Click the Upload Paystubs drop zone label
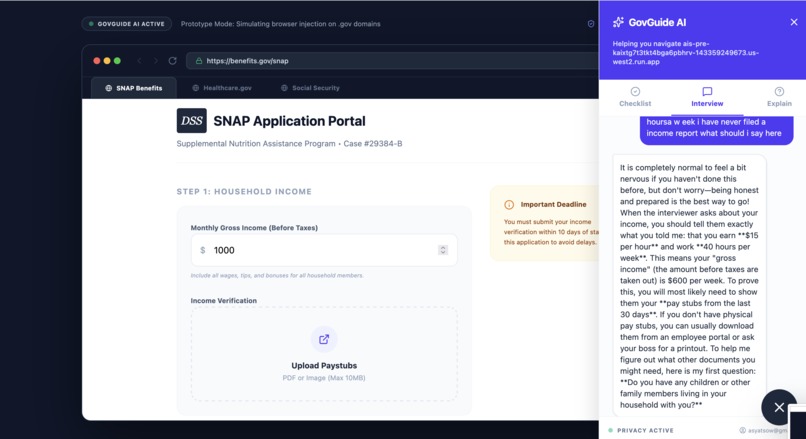806x439 pixels. [x=324, y=365]
